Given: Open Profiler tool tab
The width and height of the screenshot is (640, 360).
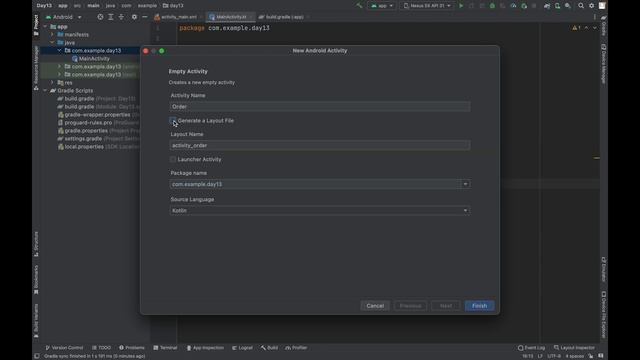Looking at the screenshot, I should coord(296,348).
